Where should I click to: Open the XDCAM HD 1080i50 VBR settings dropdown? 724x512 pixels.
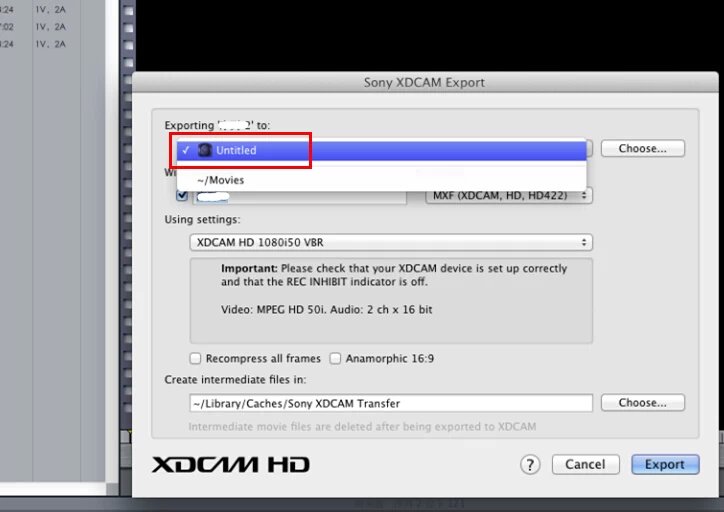391,242
